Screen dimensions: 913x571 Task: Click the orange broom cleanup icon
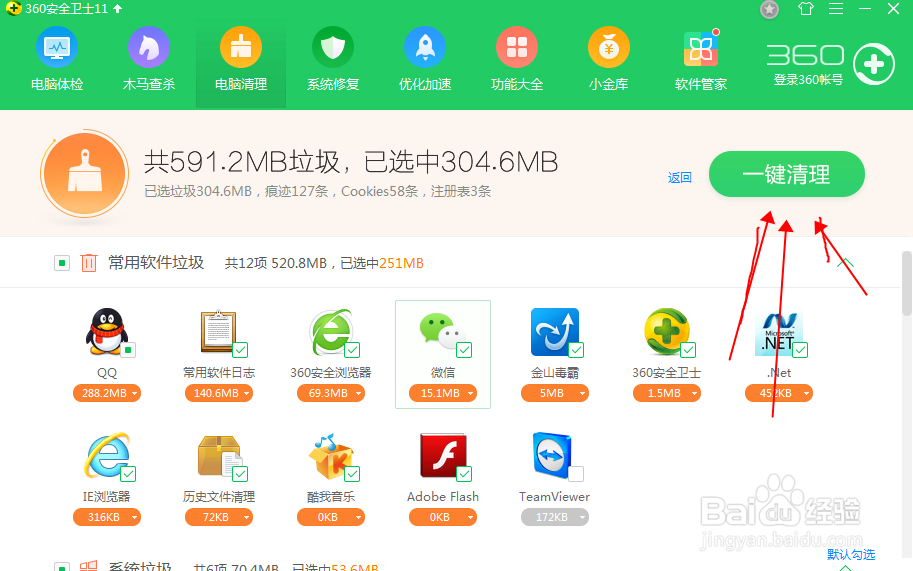coord(84,174)
